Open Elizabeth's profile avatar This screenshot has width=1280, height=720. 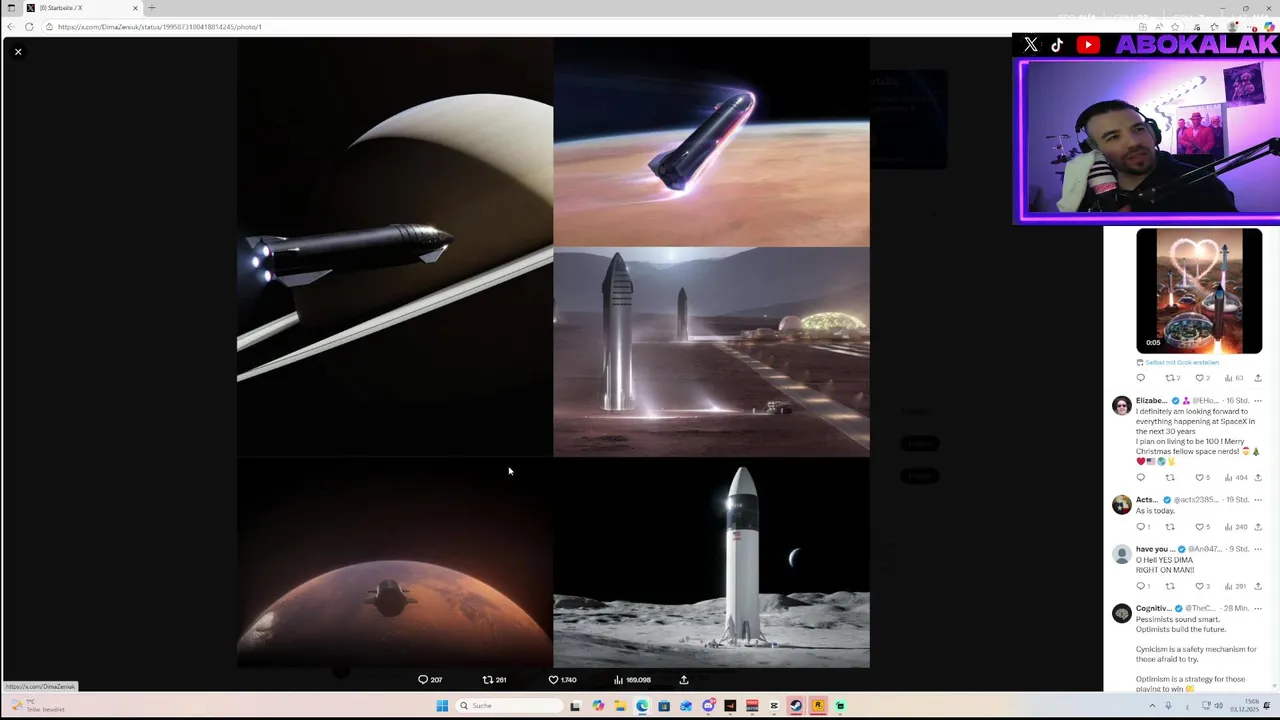[x=1121, y=405]
